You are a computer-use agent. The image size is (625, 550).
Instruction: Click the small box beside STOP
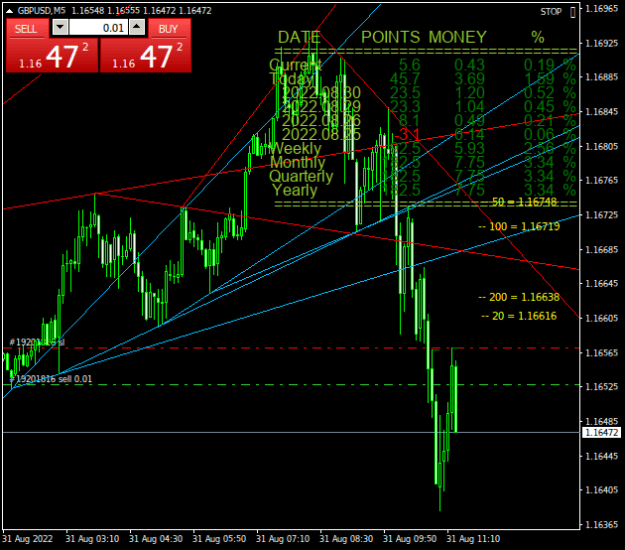pos(573,12)
